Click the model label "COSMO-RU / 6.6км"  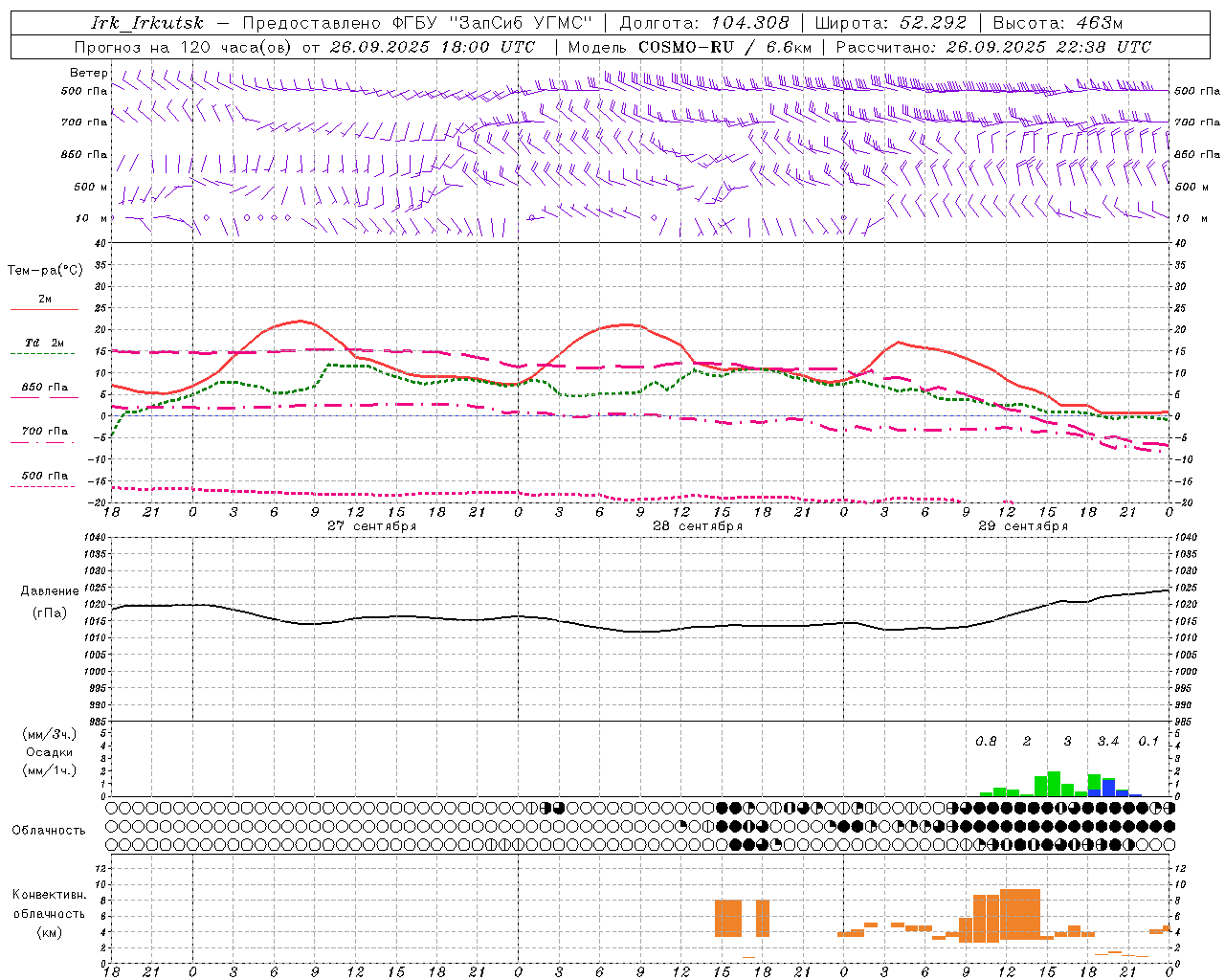pos(724,47)
